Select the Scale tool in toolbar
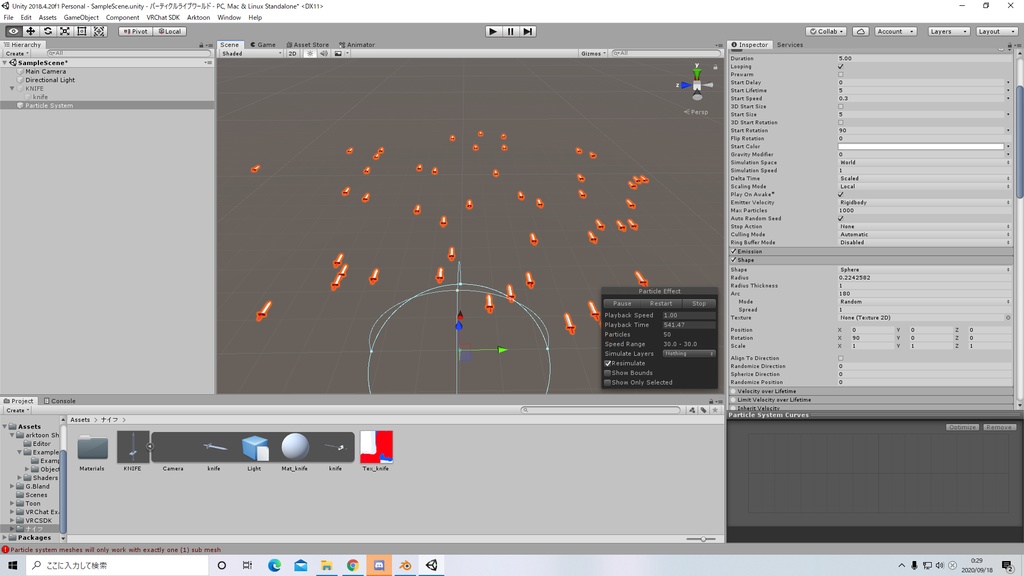Viewport: 1024px width, 576px height. pyautogui.click(x=64, y=31)
